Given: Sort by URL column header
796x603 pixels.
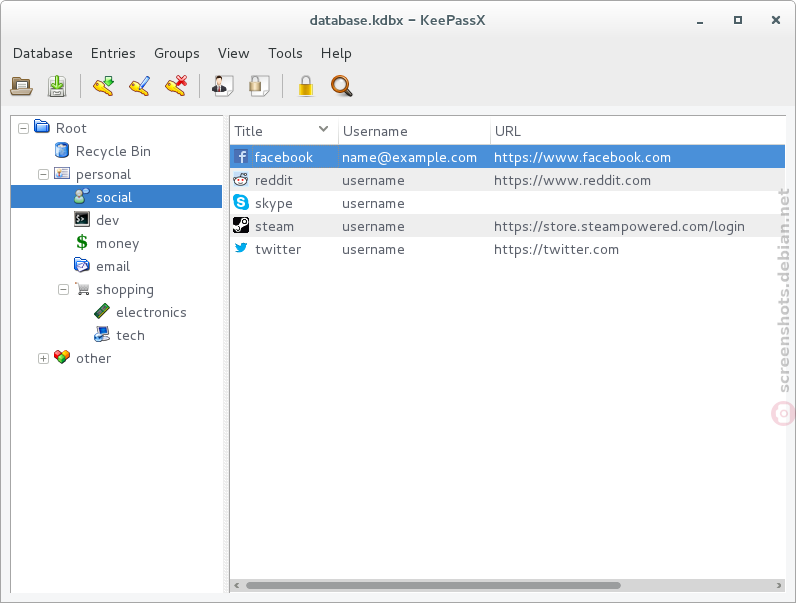Looking at the screenshot, I should point(638,131).
